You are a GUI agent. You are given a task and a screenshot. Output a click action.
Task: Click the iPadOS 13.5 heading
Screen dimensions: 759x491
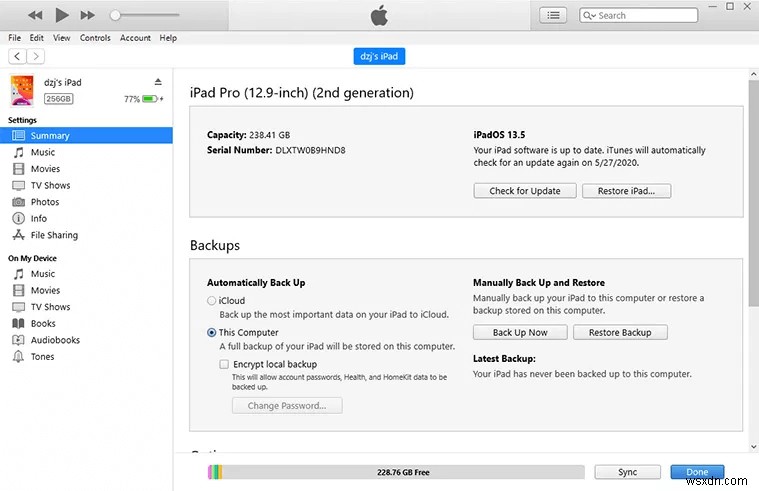coord(499,135)
